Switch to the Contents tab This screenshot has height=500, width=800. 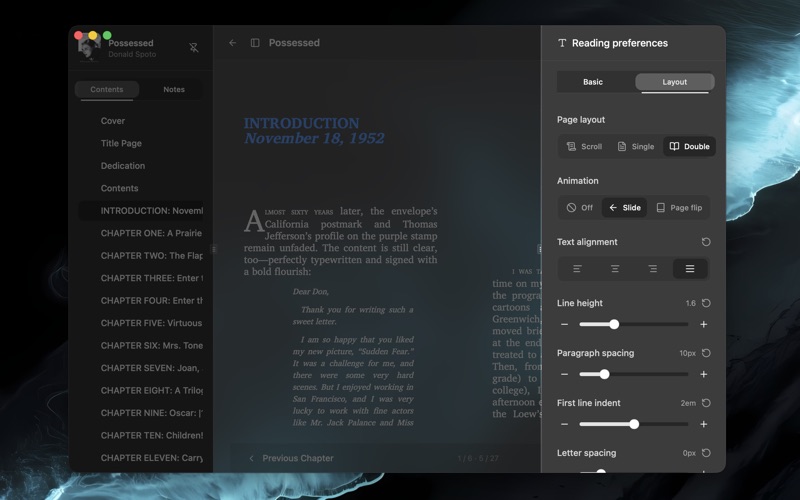pos(107,89)
